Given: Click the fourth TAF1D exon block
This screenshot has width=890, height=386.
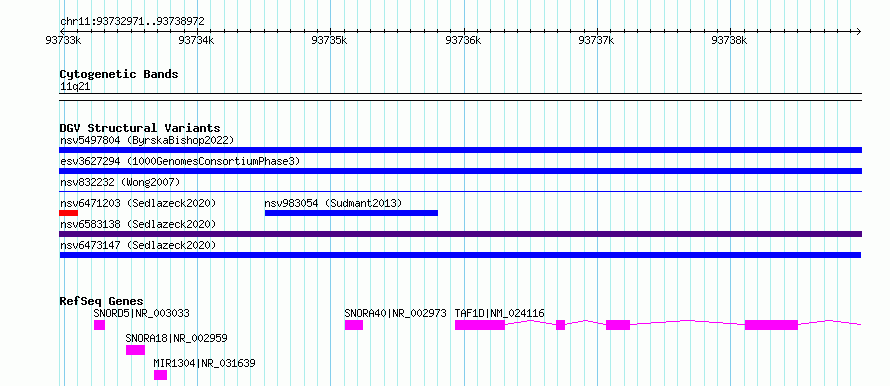Looking at the screenshot, I should click(771, 325).
